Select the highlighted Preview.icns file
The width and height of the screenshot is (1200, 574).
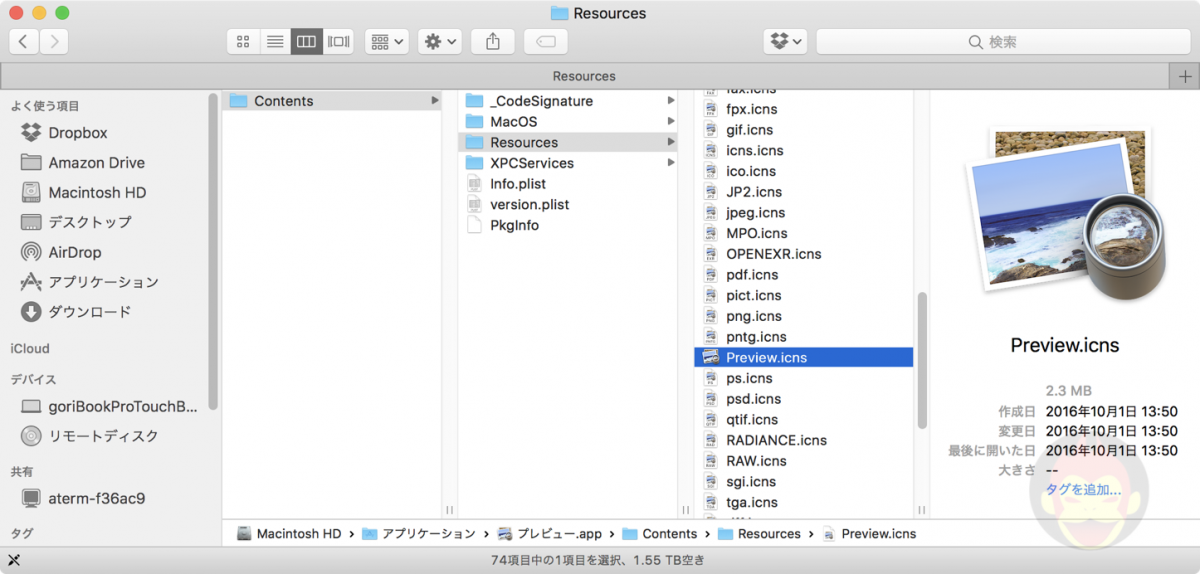804,357
